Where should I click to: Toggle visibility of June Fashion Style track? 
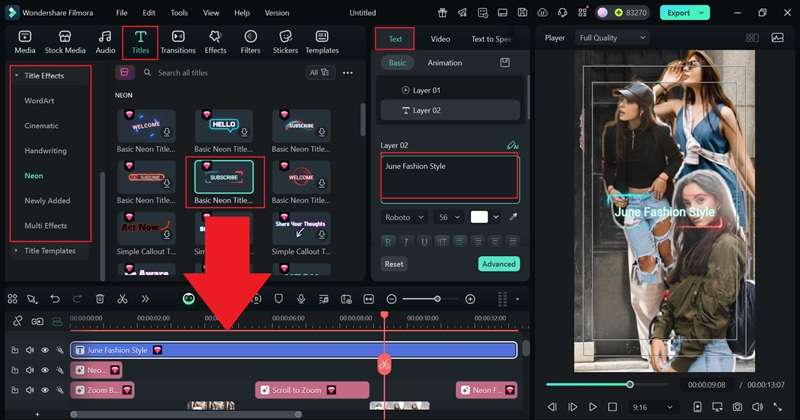(45, 350)
